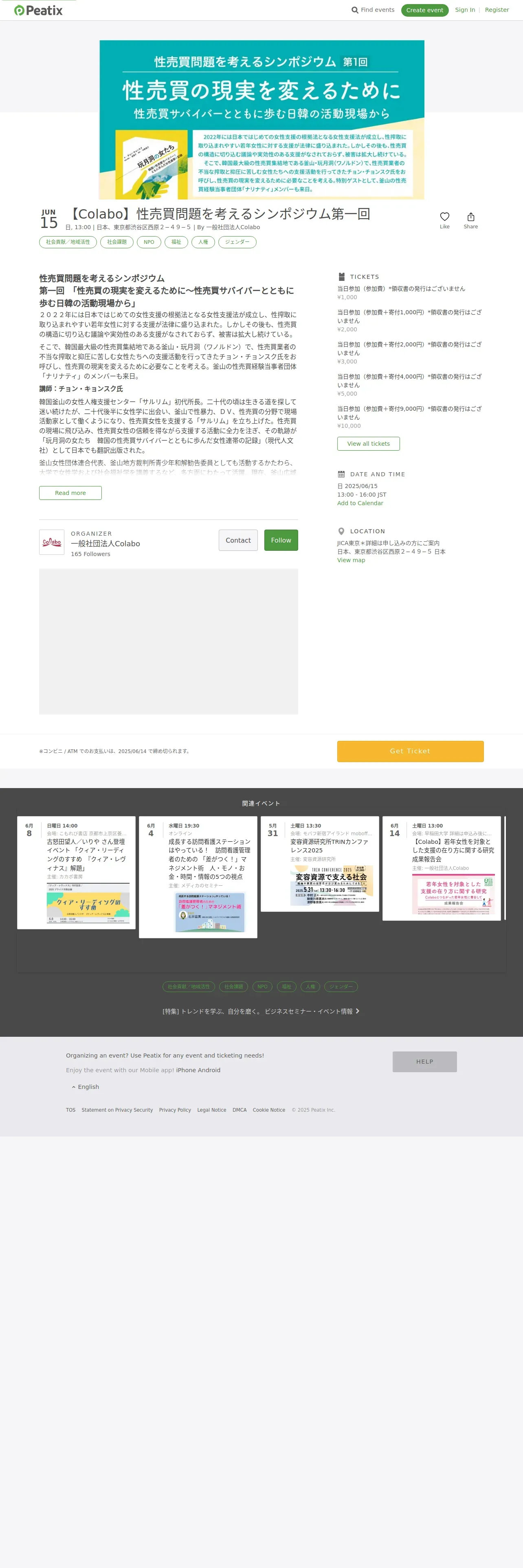Select the ¥10,000 ticket option
The height and width of the screenshot is (1568, 523).
pos(410,418)
